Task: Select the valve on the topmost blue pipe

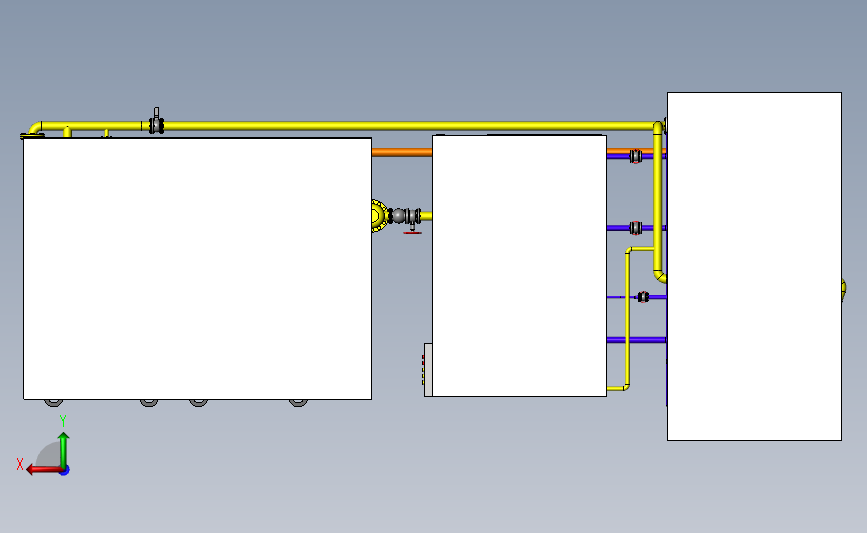Action: click(636, 156)
